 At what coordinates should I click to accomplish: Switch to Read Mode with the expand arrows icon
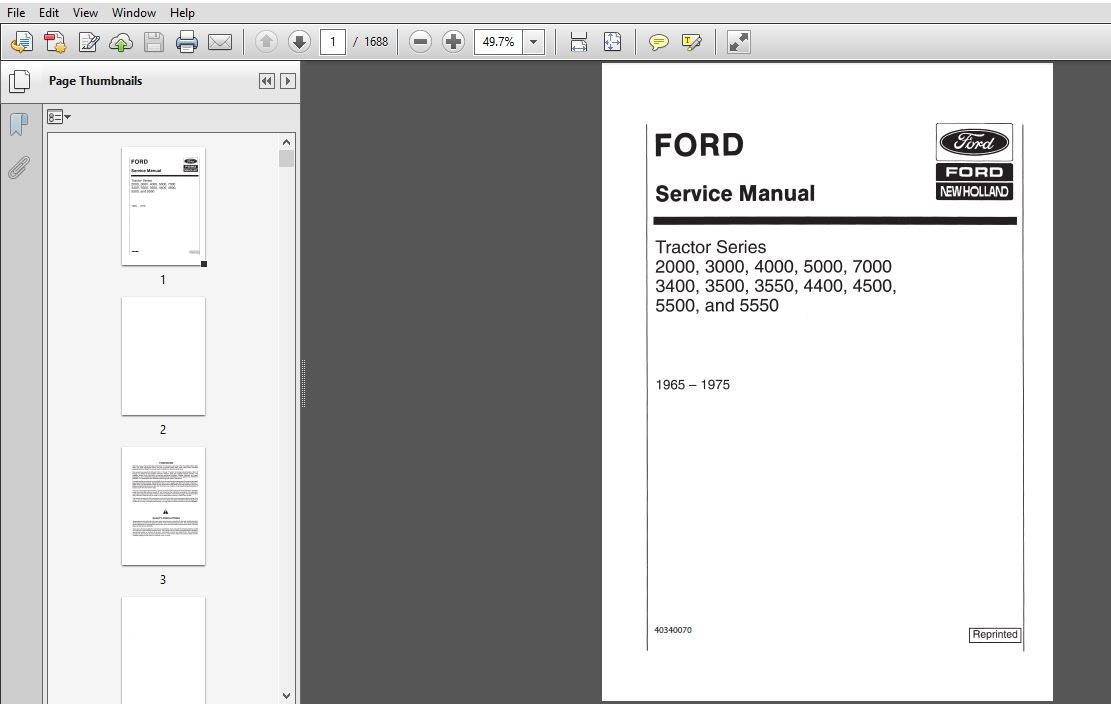(738, 42)
